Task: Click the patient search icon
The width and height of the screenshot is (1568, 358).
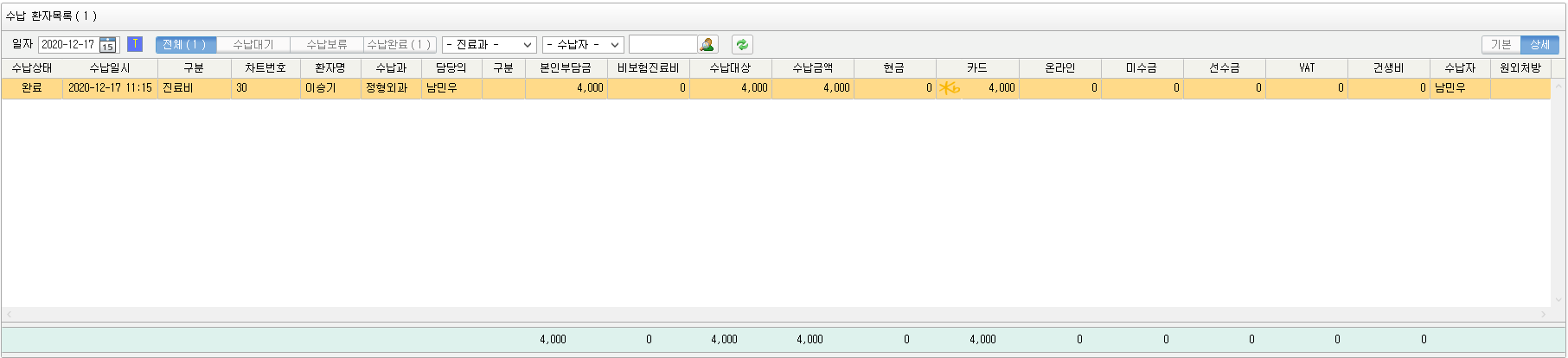Action: (707, 45)
